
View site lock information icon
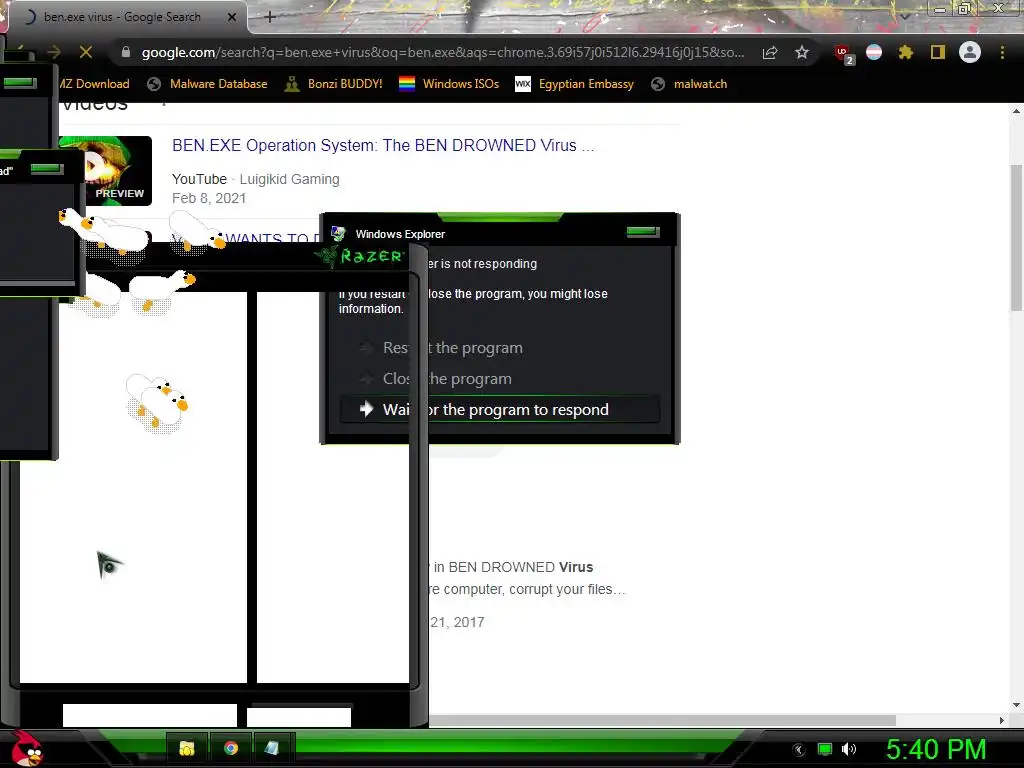click(125, 52)
